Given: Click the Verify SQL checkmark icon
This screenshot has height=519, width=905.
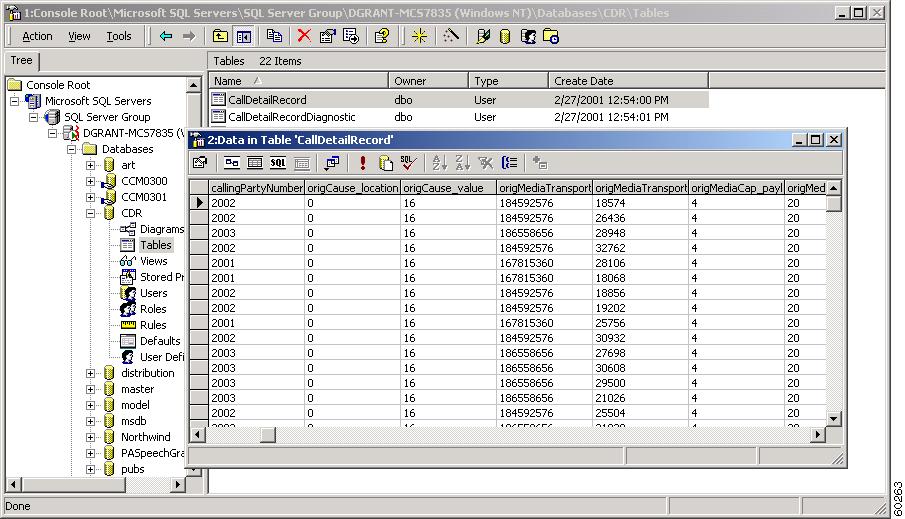Looking at the screenshot, I should [x=408, y=163].
